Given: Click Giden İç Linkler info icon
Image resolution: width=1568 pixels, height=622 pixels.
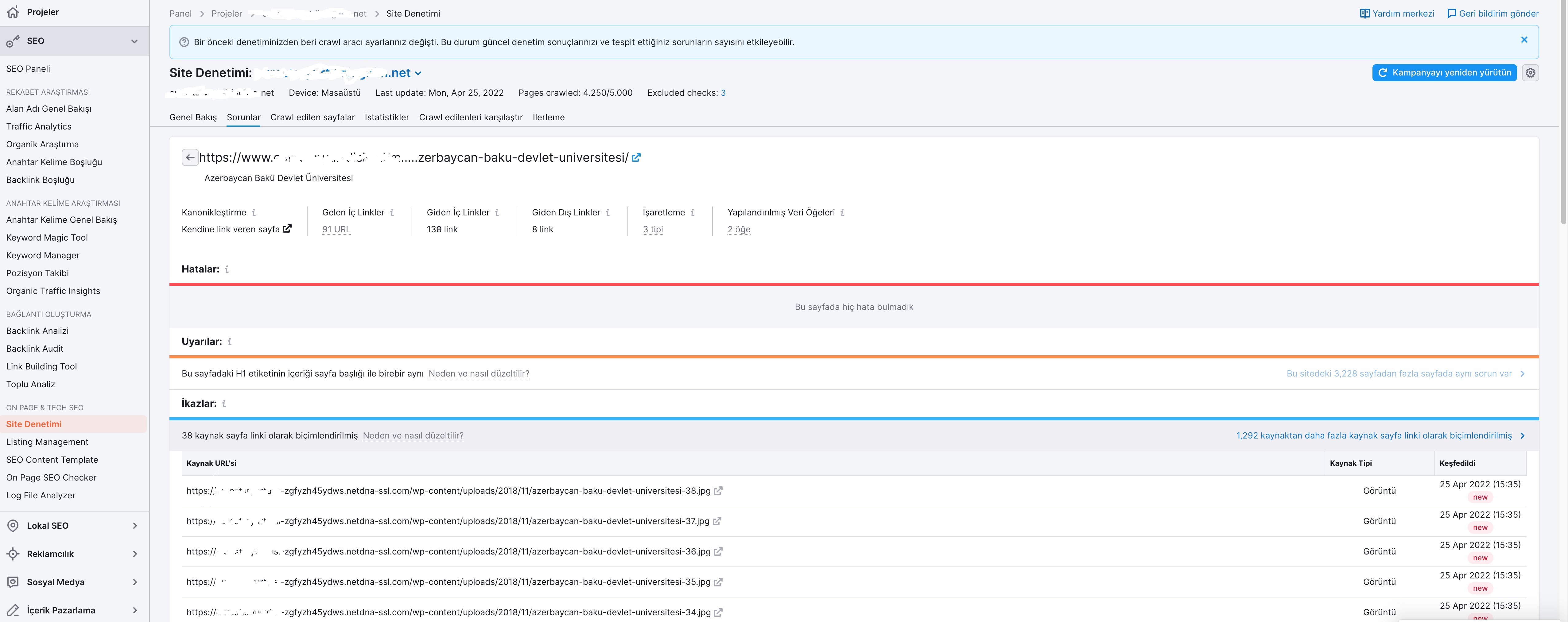Looking at the screenshot, I should click(x=497, y=212).
